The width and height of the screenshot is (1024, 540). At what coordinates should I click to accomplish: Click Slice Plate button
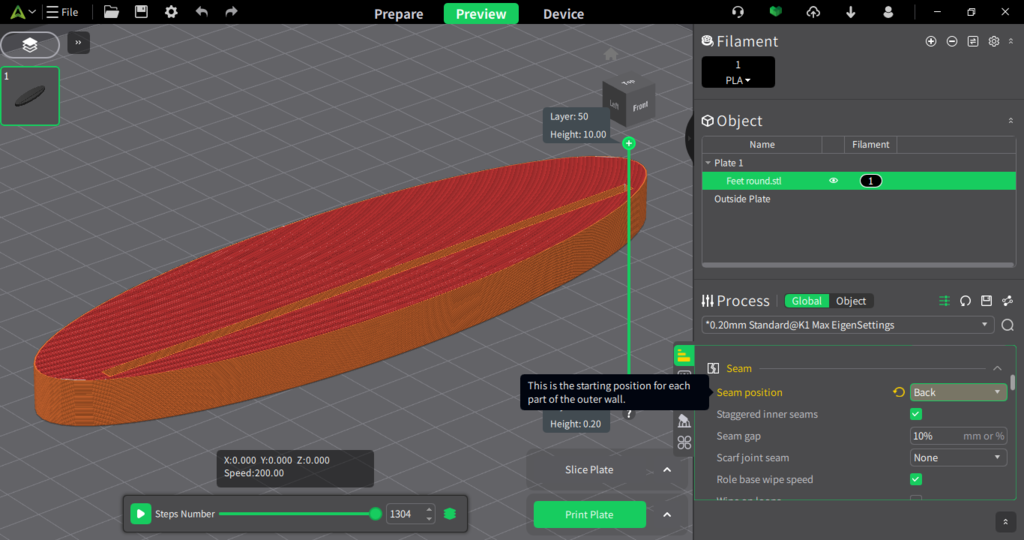point(589,469)
